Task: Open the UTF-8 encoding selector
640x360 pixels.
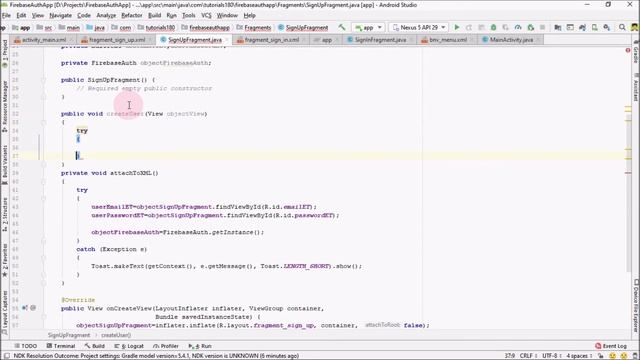Action: [552, 356]
